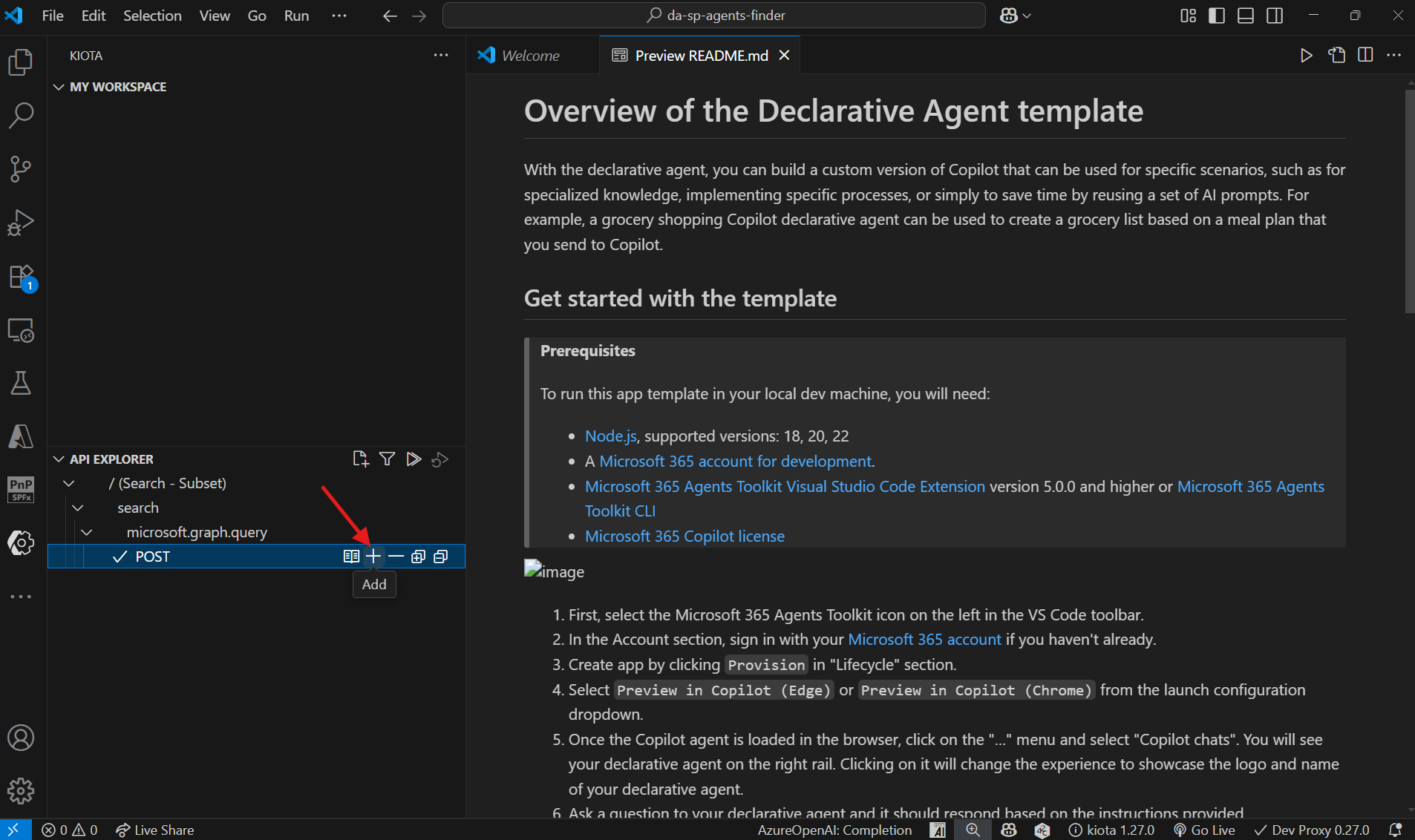This screenshot has width=1415, height=840.
Task: Open the Manage gear menu
Action: pyautogui.click(x=21, y=791)
